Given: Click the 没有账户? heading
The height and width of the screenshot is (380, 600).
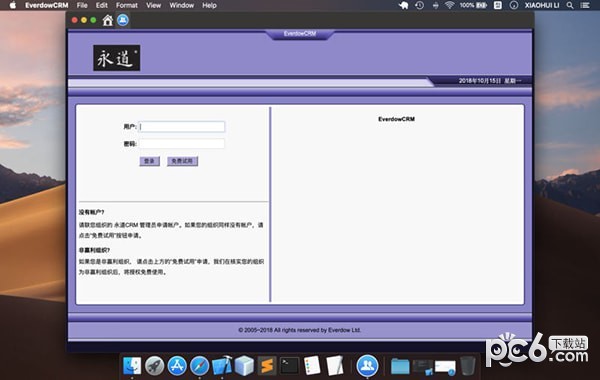Looking at the screenshot, I should click(x=91, y=212).
